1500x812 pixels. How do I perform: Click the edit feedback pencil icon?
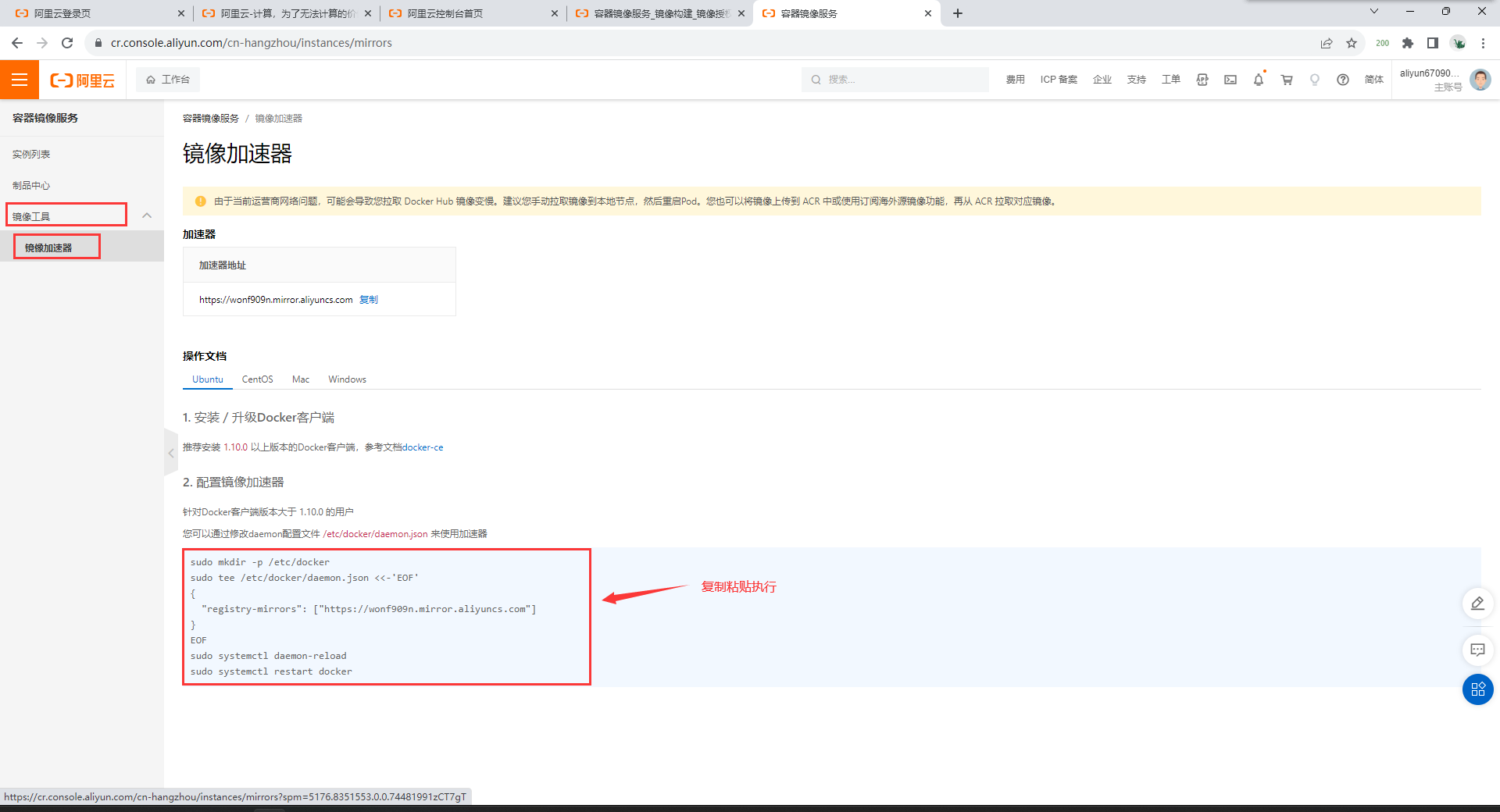point(1477,604)
